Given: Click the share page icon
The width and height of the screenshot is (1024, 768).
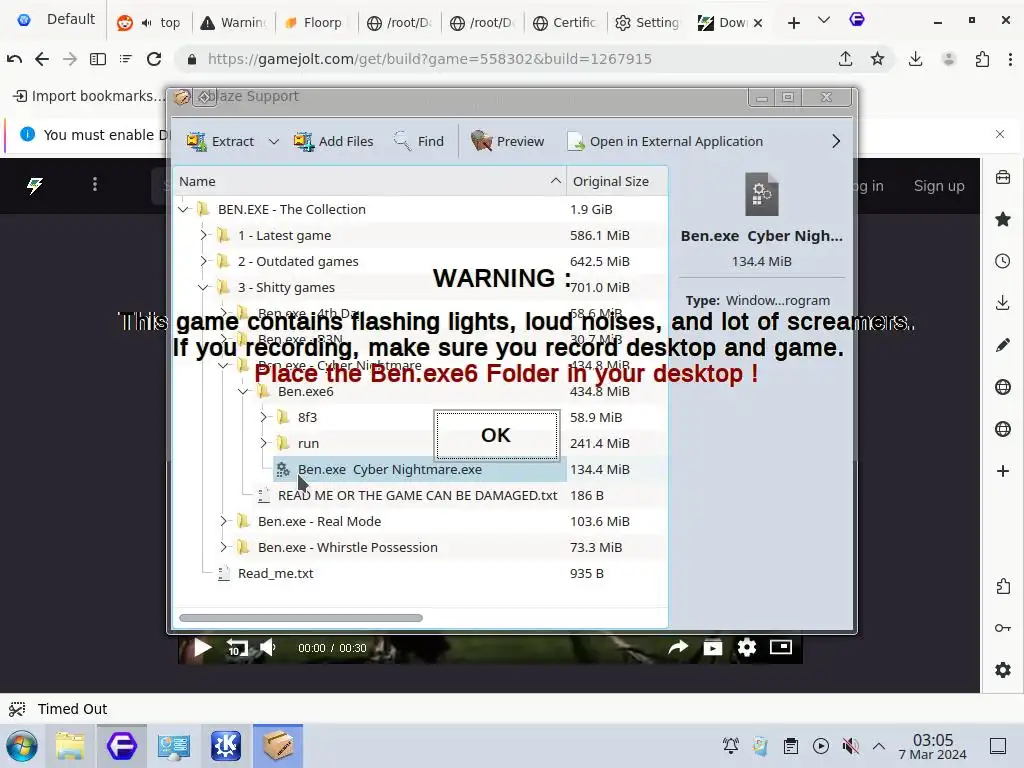Looking at the screenshot, I should coord(846,59).
